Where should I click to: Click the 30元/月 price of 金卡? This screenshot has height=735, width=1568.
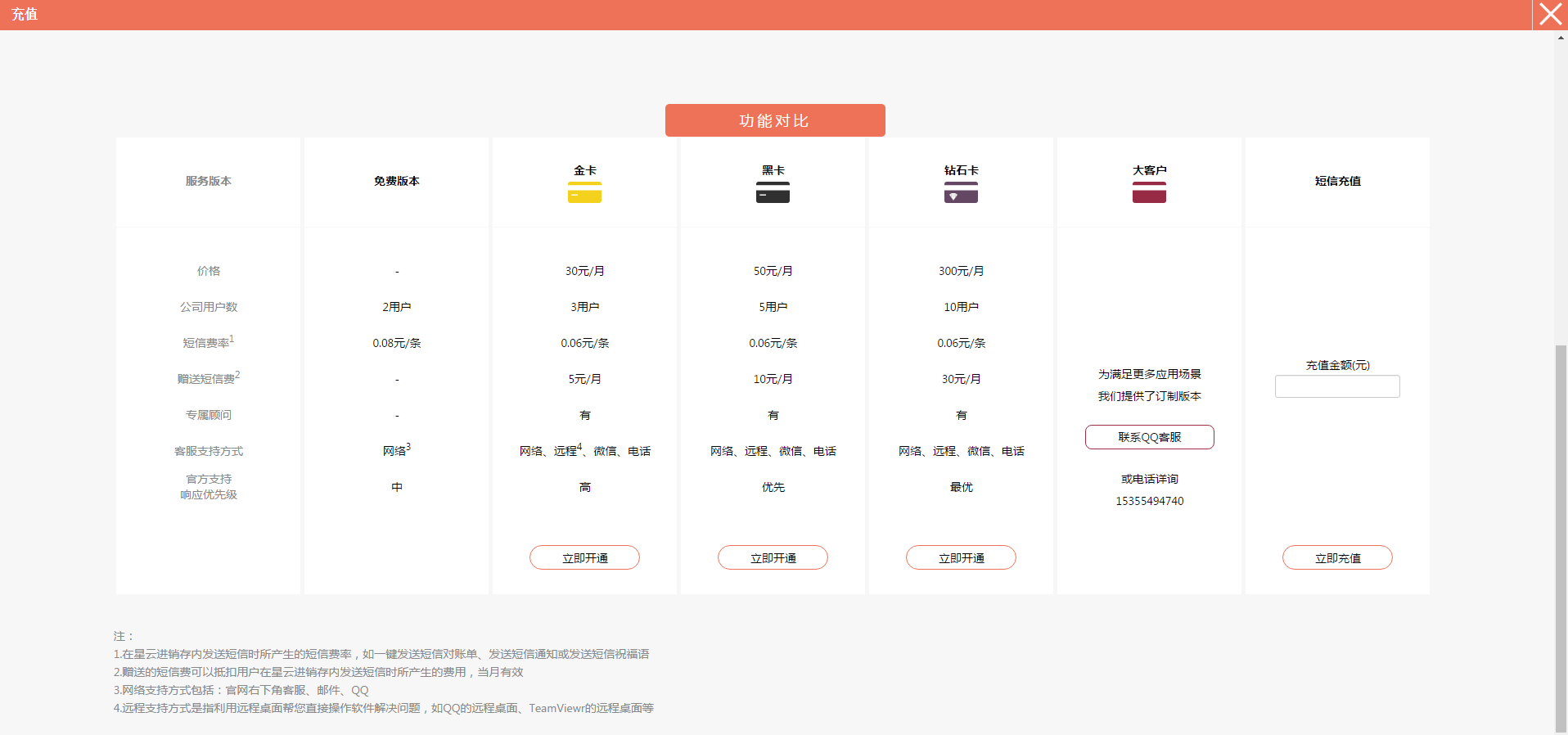[x=584, y=271]
